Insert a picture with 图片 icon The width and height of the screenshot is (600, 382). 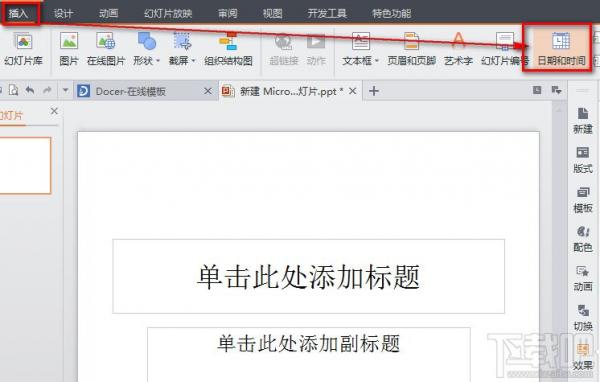(x=69, y=49)
